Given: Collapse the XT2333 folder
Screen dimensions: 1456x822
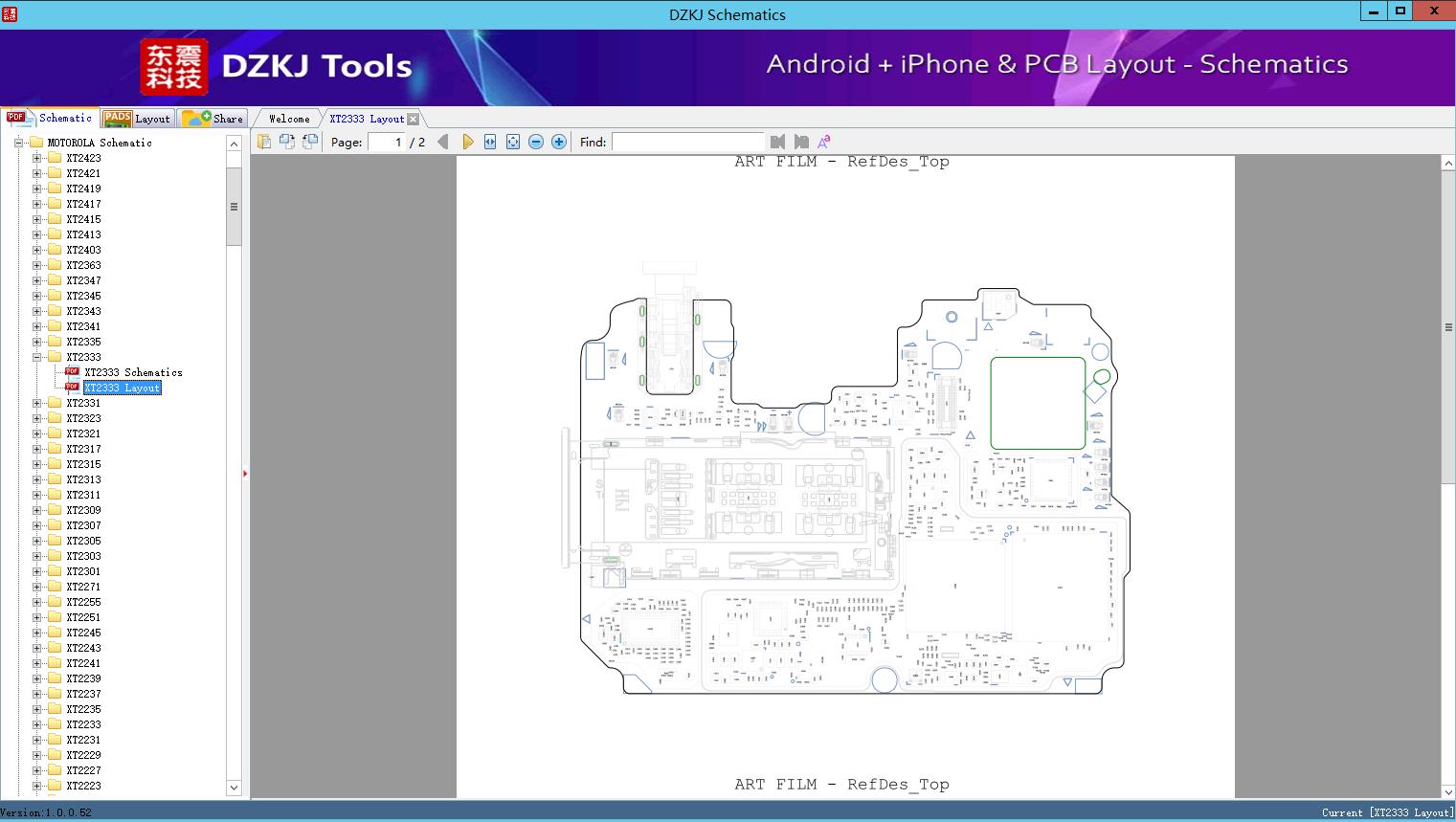Looking at the screenshot, I should point(36,357).
